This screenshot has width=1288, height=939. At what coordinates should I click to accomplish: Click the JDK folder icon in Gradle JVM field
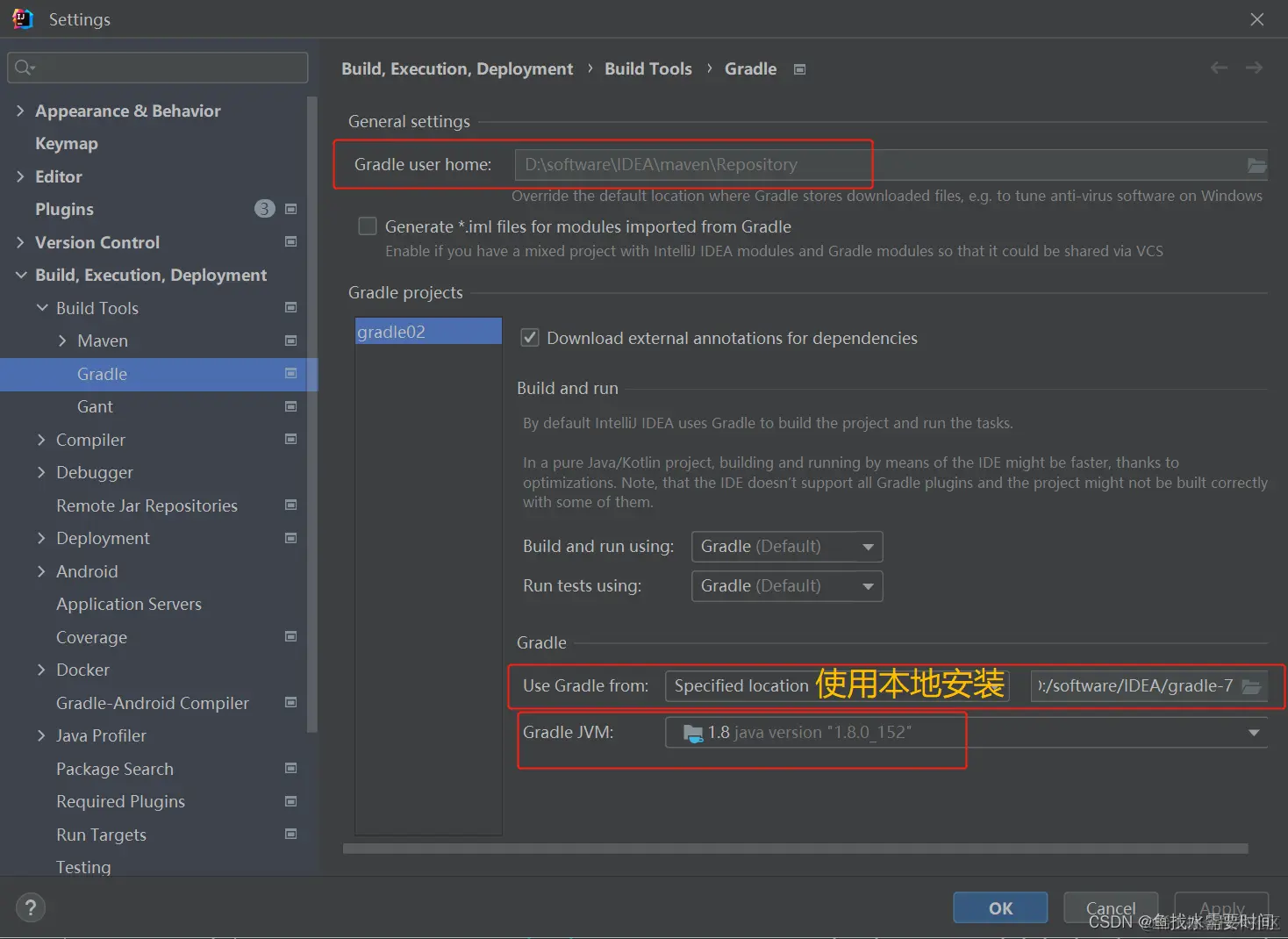click(x=692, y=733)
